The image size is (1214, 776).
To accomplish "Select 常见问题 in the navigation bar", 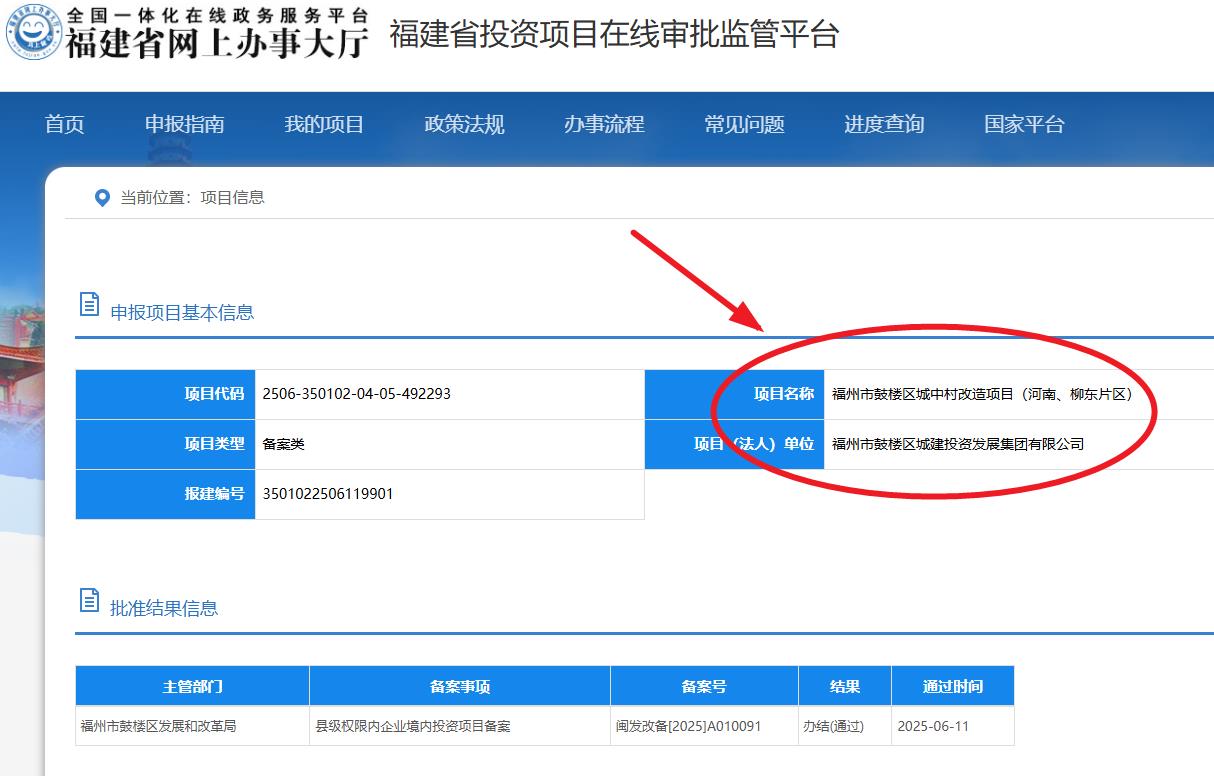I will click(x=744, y=124).
